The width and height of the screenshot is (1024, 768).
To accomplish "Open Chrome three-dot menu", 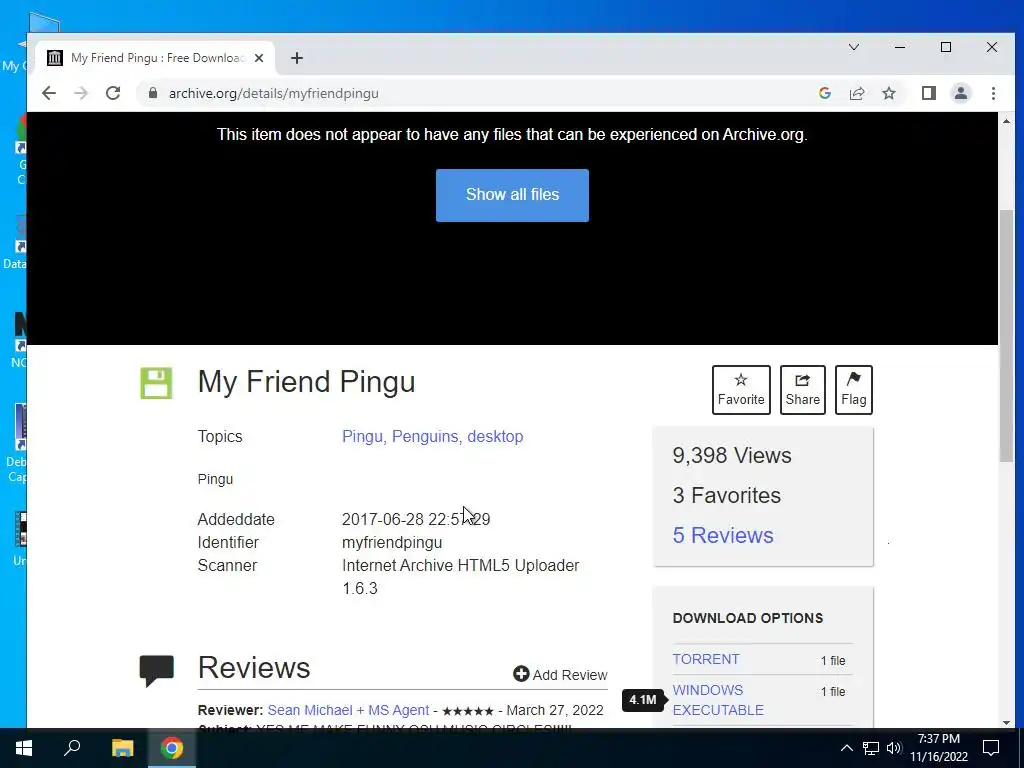I will (x=993, y=93).
